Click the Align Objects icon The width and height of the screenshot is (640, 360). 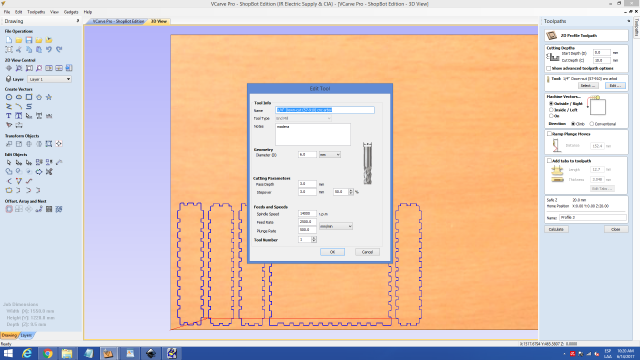click(59, 144)
